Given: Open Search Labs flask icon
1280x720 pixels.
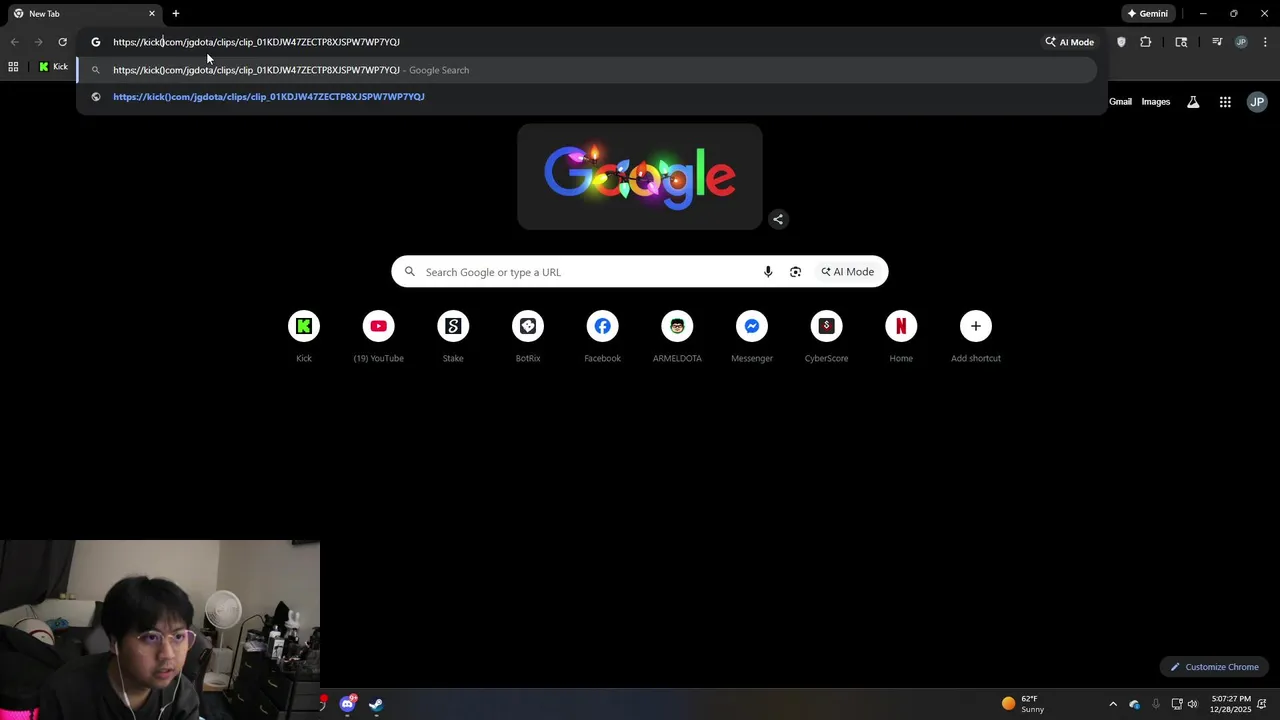Looking at the screenshot, I should [x=1193, y=102].
